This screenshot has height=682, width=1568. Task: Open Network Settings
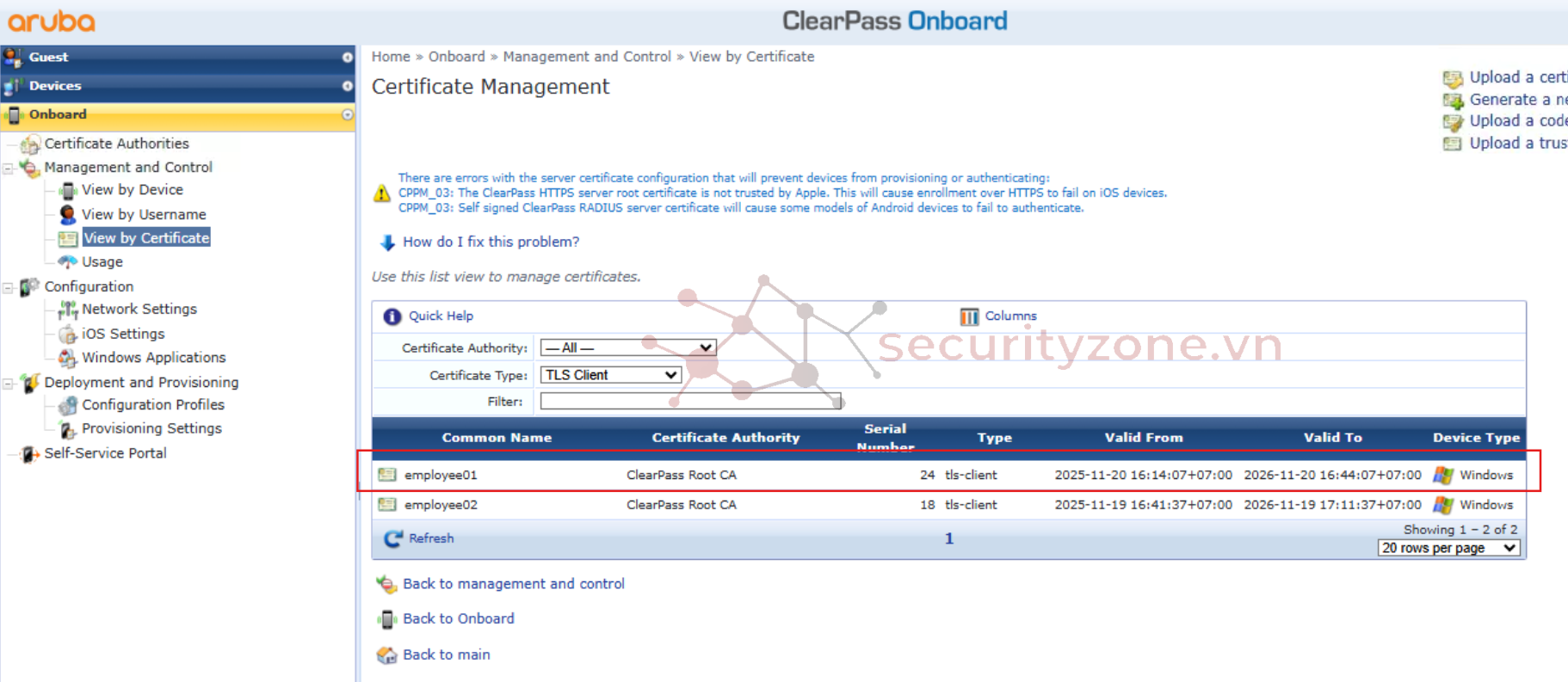139,309
